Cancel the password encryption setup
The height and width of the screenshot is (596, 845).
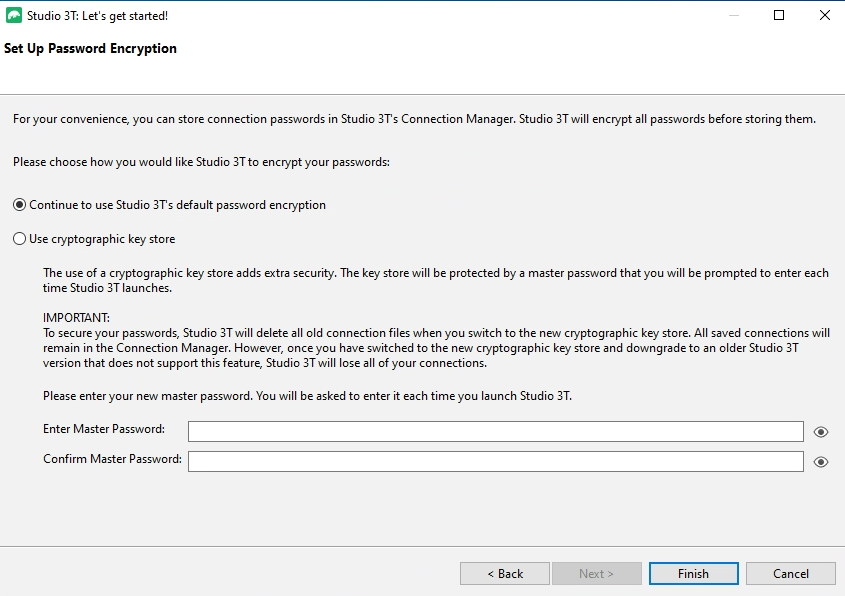[x=790, y=573]
